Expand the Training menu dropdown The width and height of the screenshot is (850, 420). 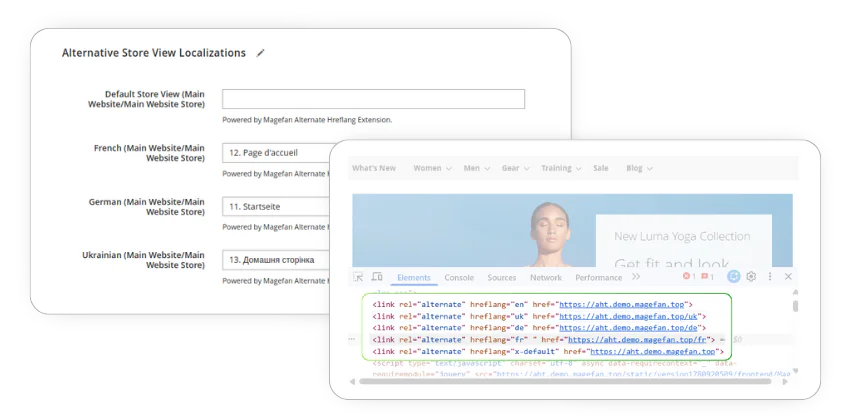[x=561, y=168]
